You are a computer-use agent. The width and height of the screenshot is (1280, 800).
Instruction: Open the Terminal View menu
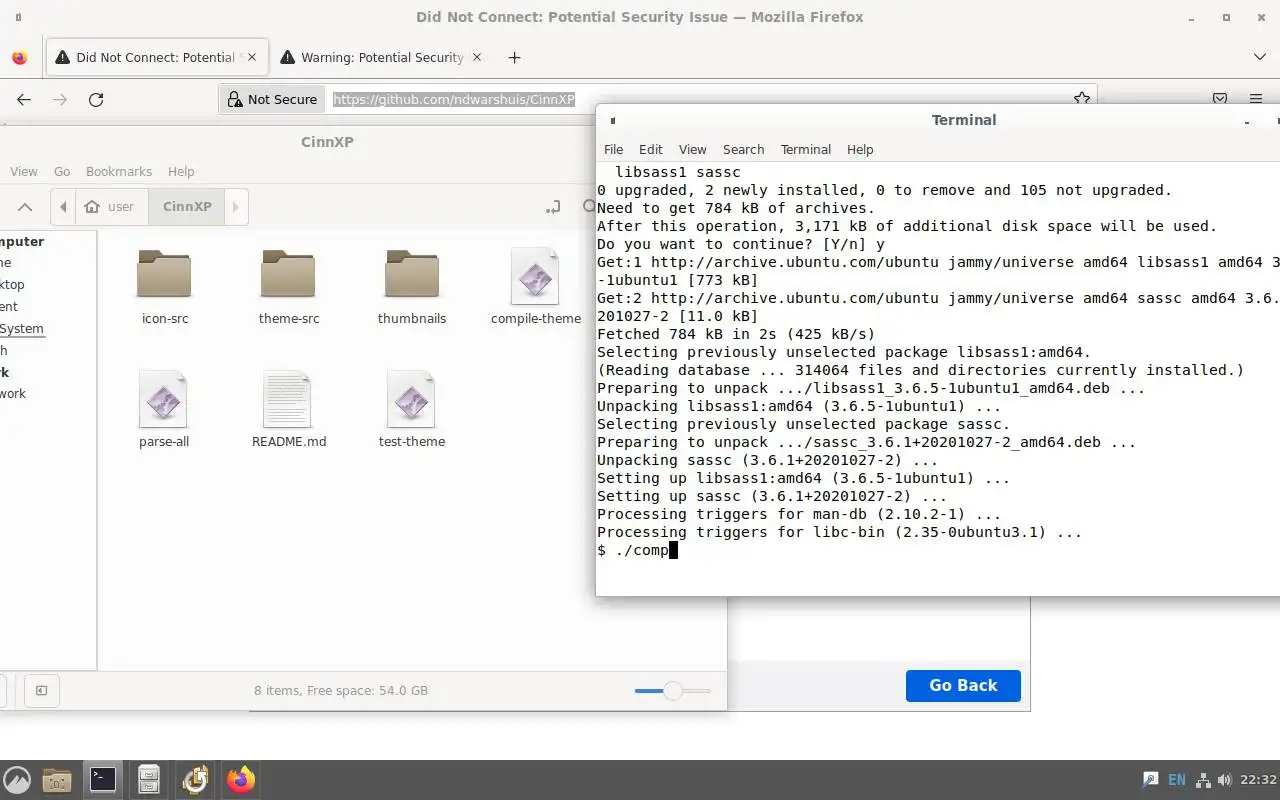[693, 149]
